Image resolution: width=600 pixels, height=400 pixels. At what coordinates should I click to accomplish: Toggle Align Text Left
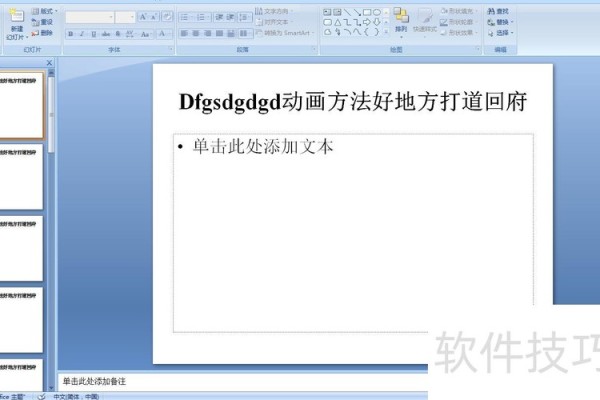[184, 34]
